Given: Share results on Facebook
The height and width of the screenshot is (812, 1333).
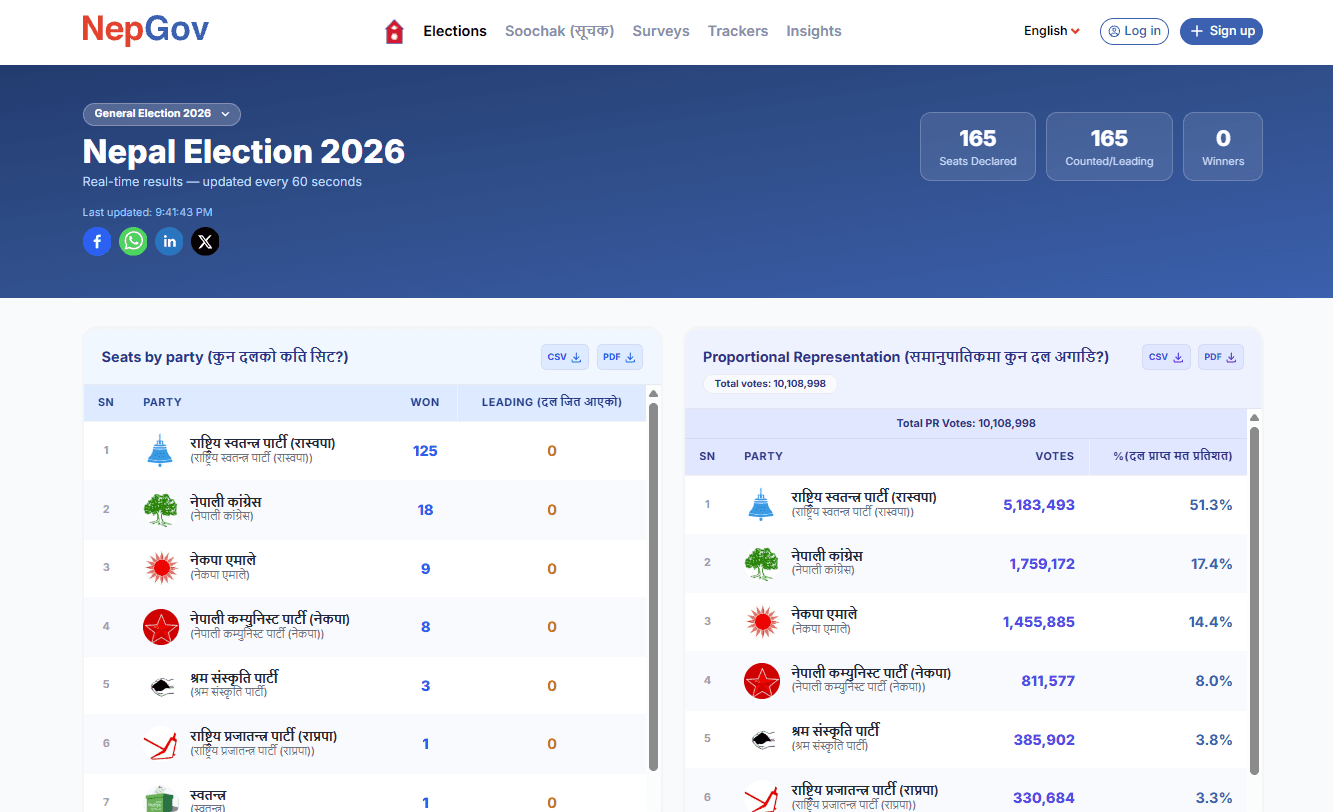Looking at the screenshot, I should point(97,241).
